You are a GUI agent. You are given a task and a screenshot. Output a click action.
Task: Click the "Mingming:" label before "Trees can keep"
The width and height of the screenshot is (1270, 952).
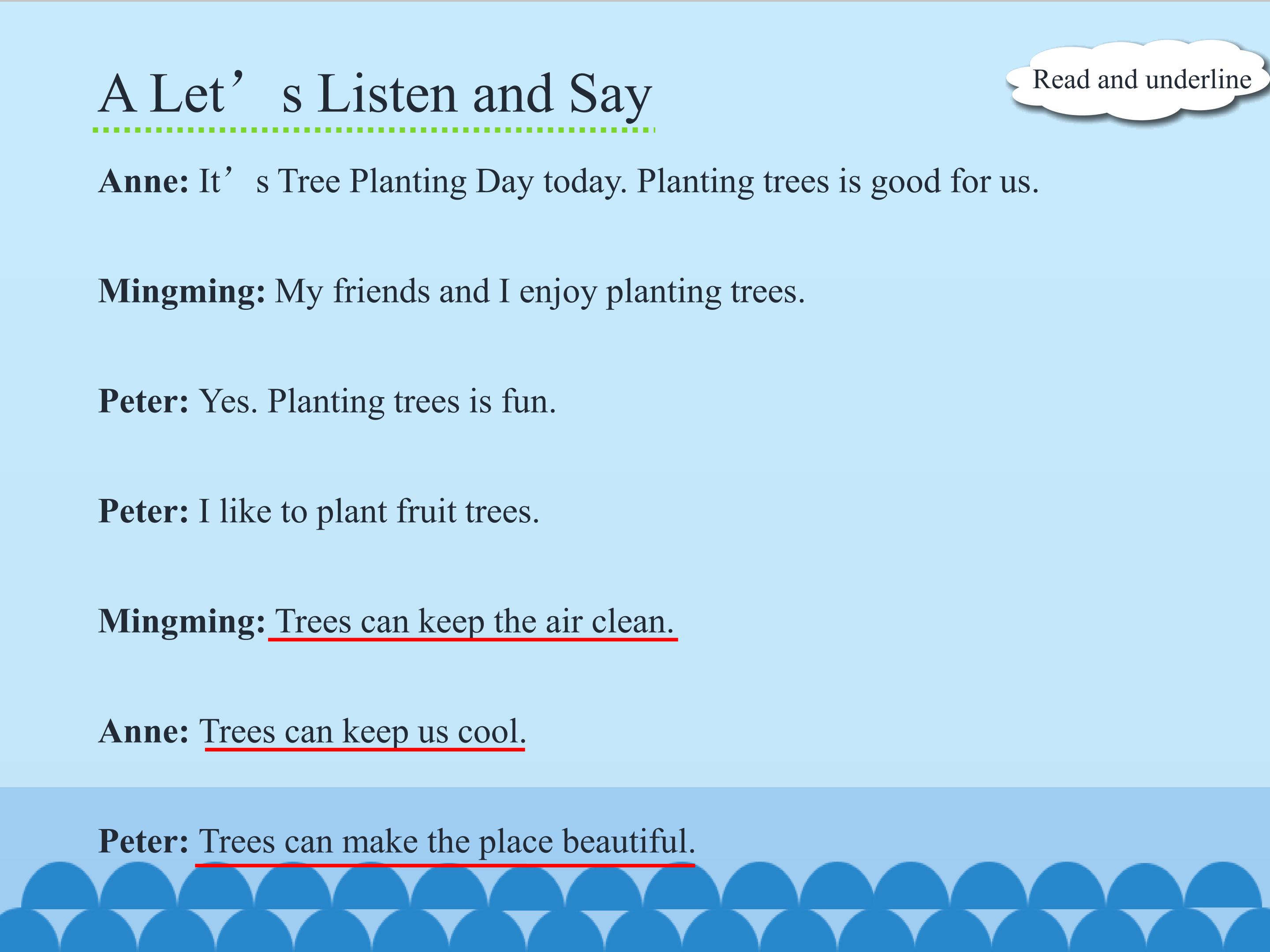pyautogui.click(x=181, y=621)
